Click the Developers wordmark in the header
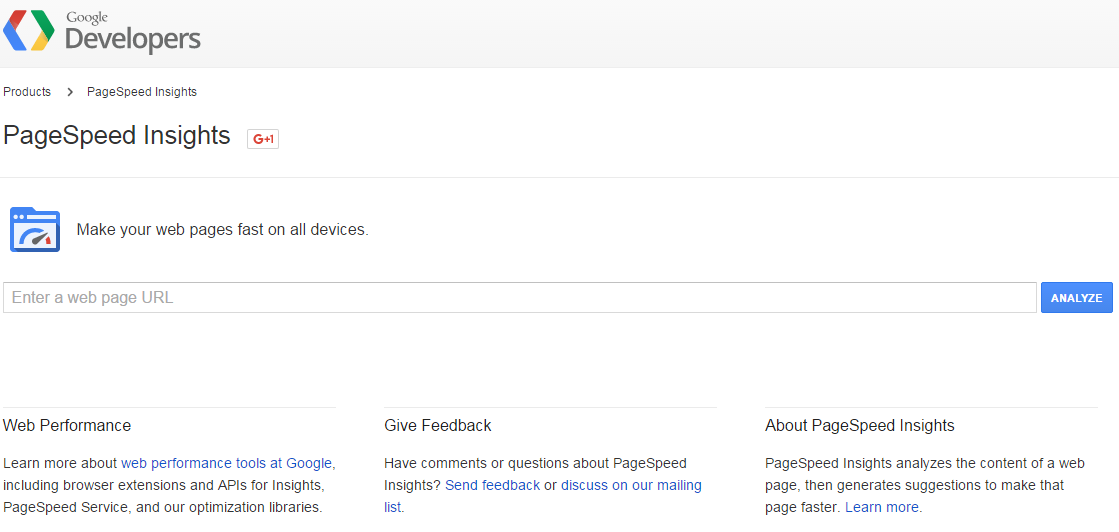1119x532 pixels. (x=133, y=40)
